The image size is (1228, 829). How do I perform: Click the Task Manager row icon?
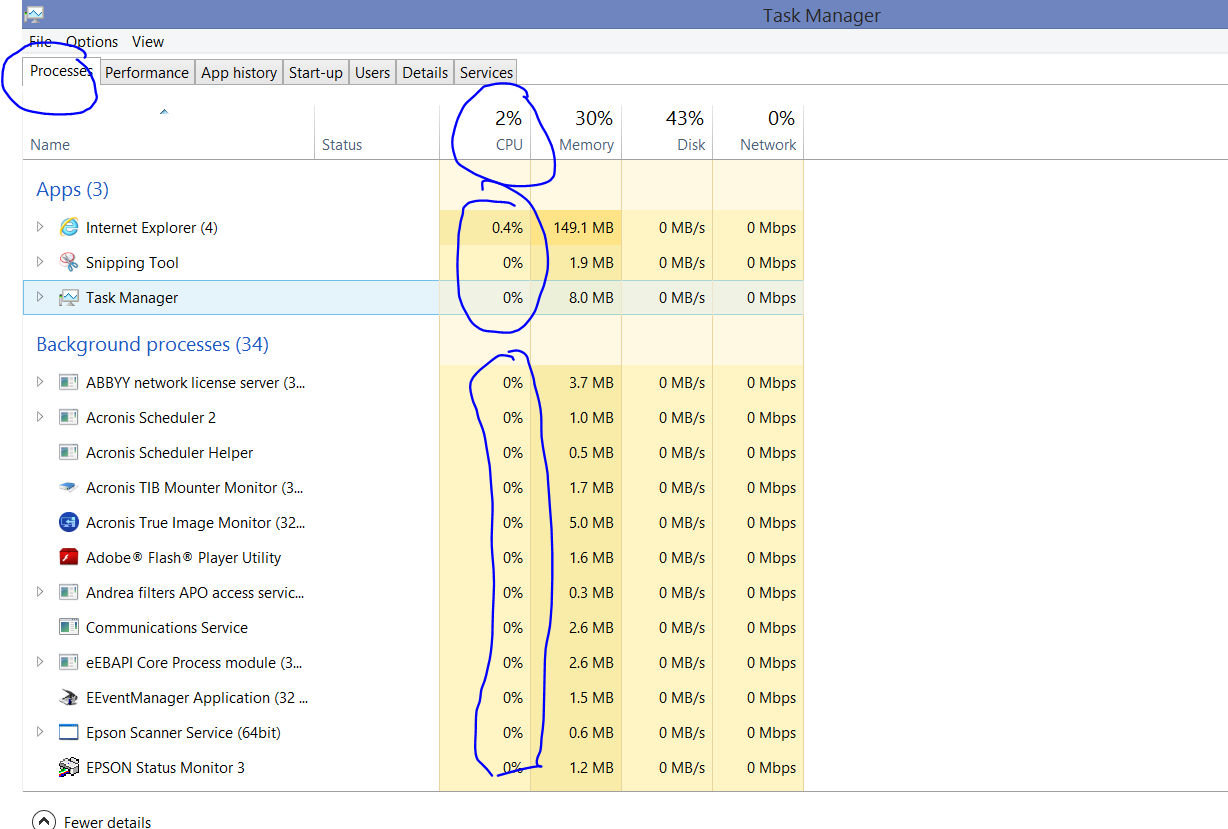click(68, 297)
